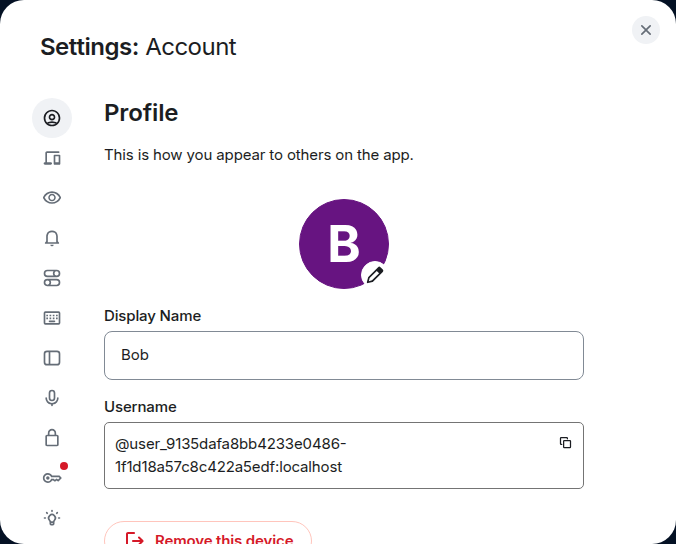Open Appearance settings via the eye icon
Image resolution: width=676 pixels, height=544 pixels.
click(52, 198)
